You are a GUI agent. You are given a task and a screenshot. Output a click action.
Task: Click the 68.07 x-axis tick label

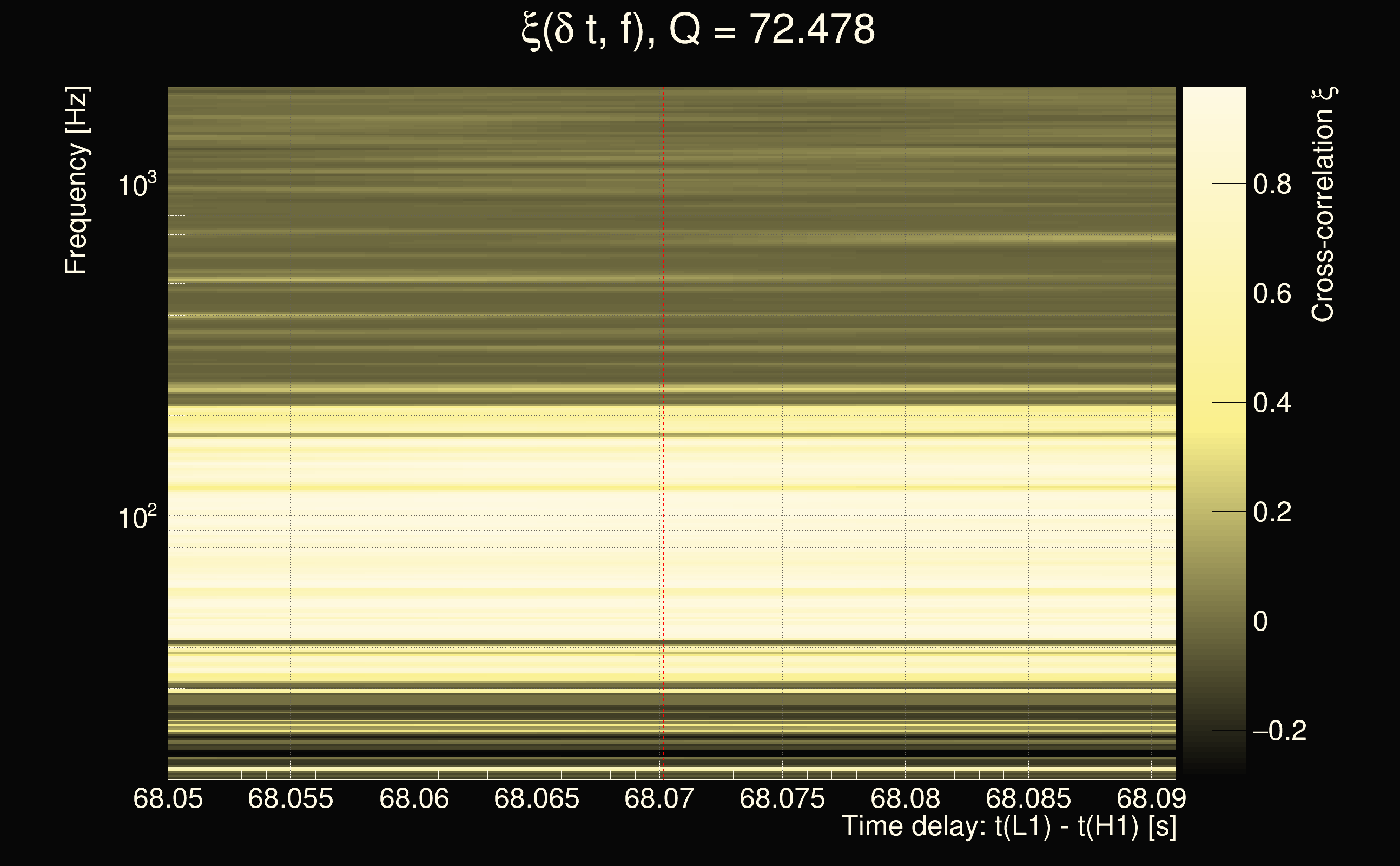[x=659, y=798]
